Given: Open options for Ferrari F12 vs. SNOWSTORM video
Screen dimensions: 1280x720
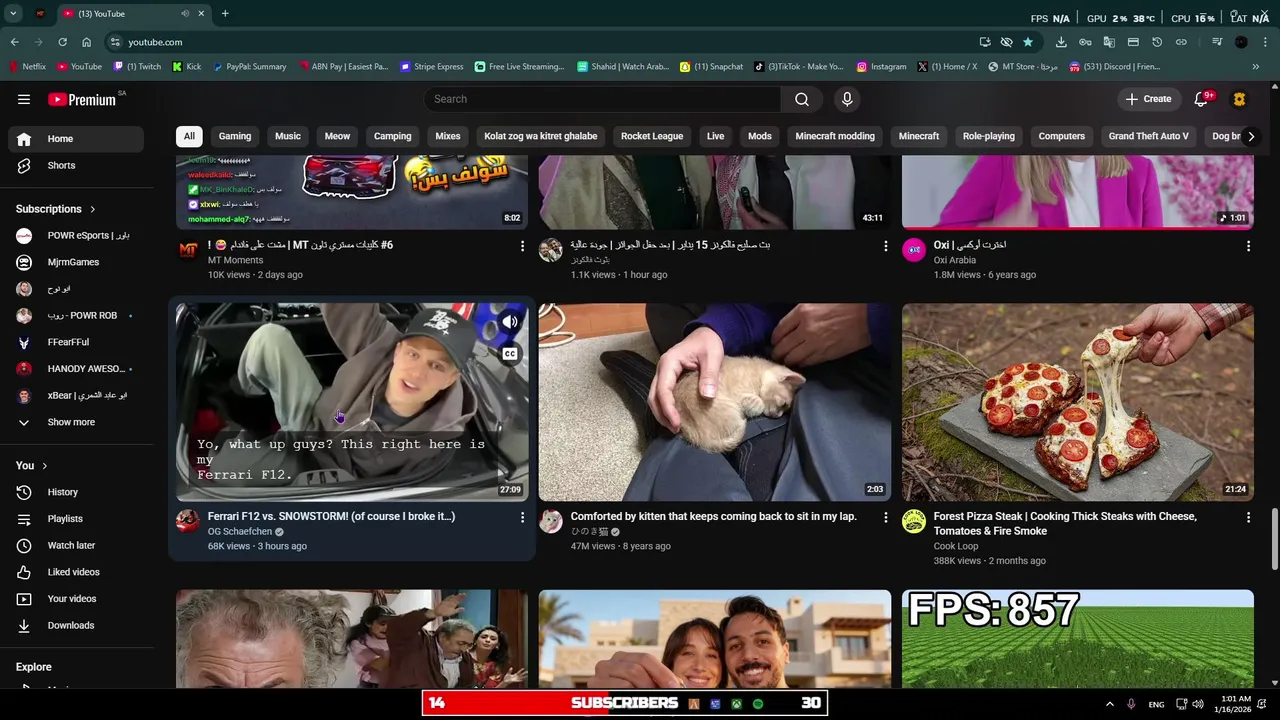Looking at the screenshot, I should pyautogui.click(x=522, y=517).
